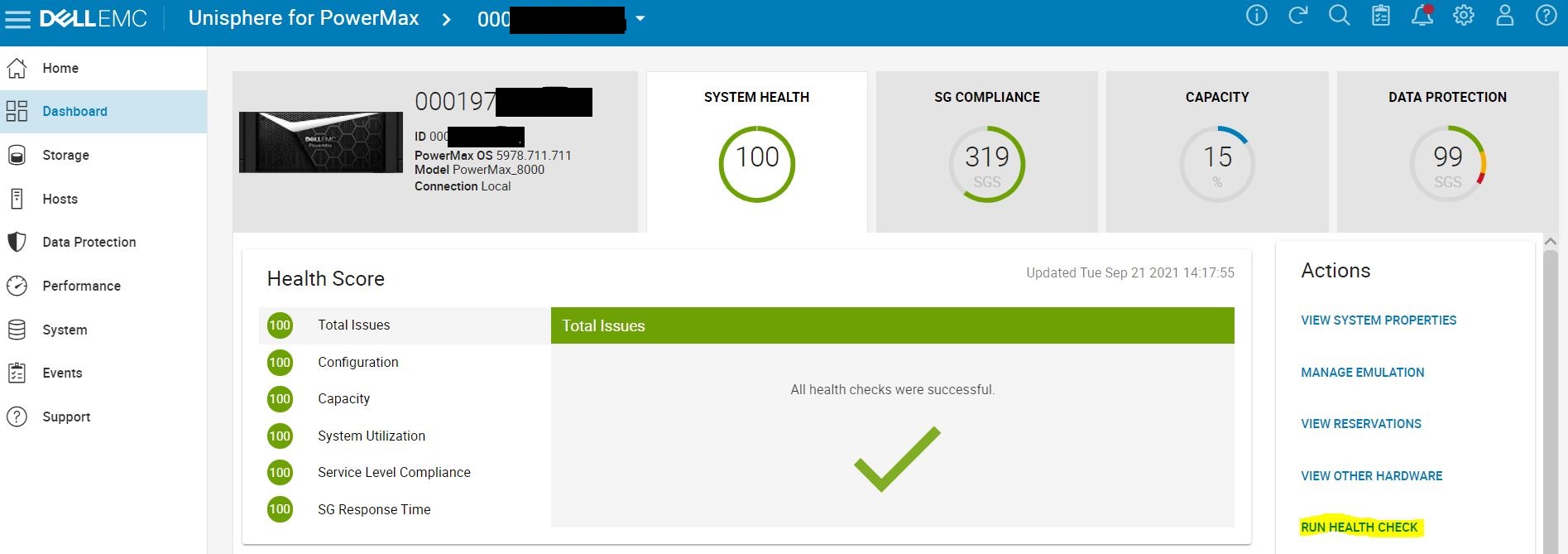Viewport: 1568px width, 554px height.
Task: Select SG Response Time row
Action: click(405, 509)
